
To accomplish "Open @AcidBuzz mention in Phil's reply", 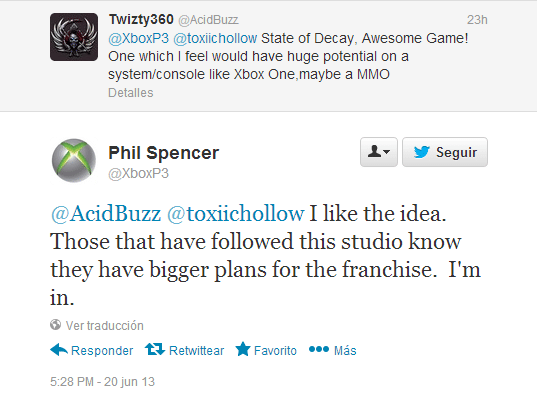I will [x=106, y=214].
